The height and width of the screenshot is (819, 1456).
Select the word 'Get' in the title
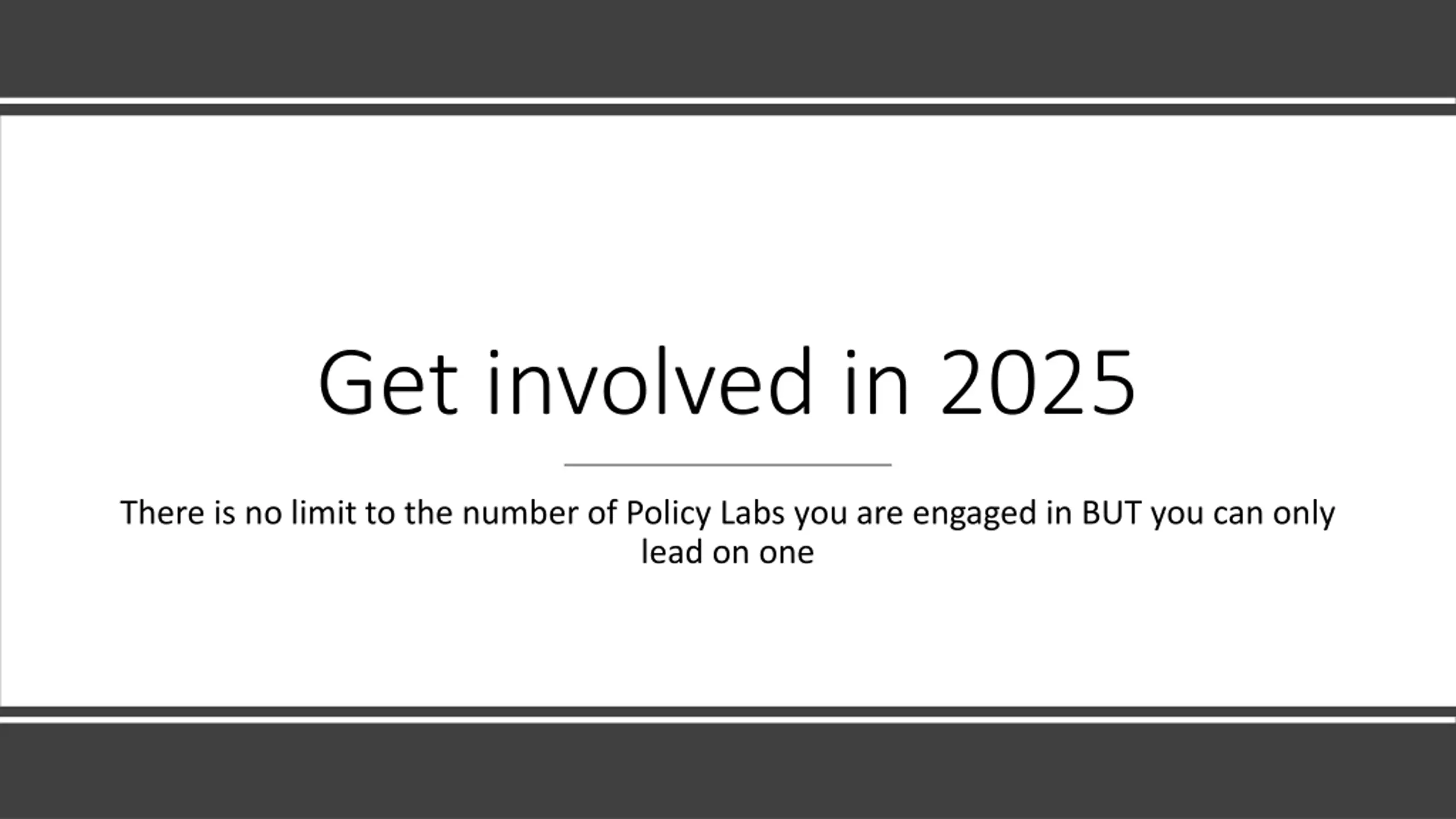click(x=388, y=382)
